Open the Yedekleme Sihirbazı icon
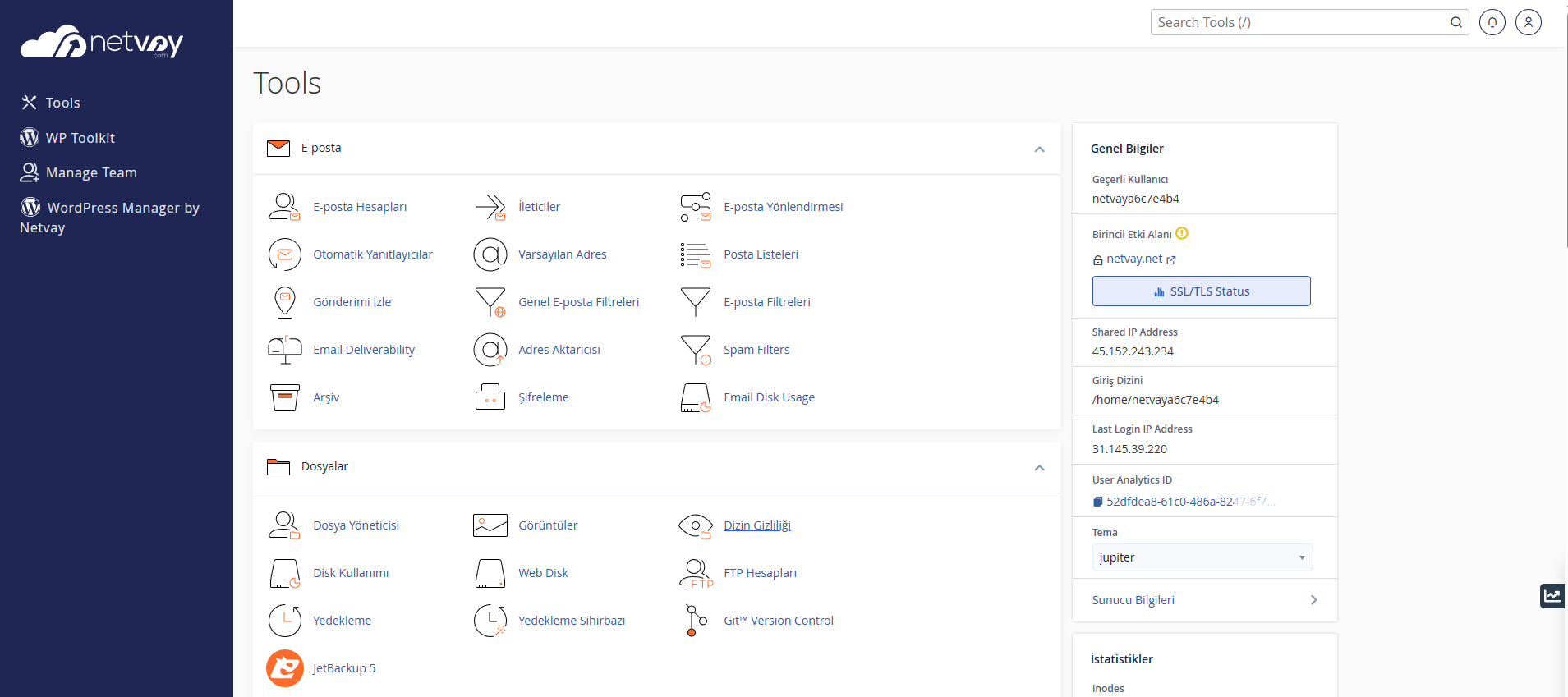The image size is (1568, 697). (x=490, y=621)
